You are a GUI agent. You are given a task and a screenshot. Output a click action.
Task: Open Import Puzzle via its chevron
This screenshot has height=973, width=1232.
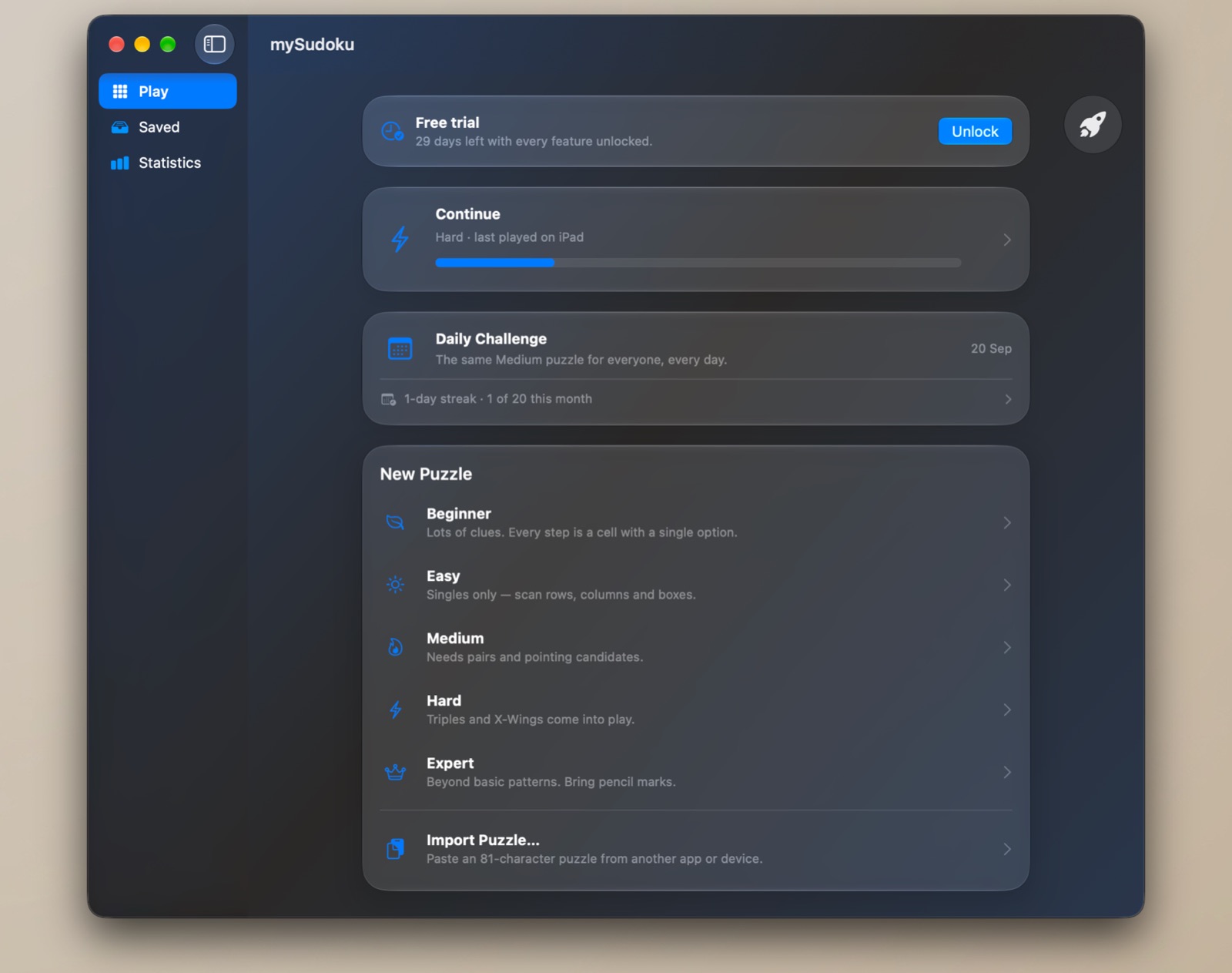click(x=1007, y=849)
